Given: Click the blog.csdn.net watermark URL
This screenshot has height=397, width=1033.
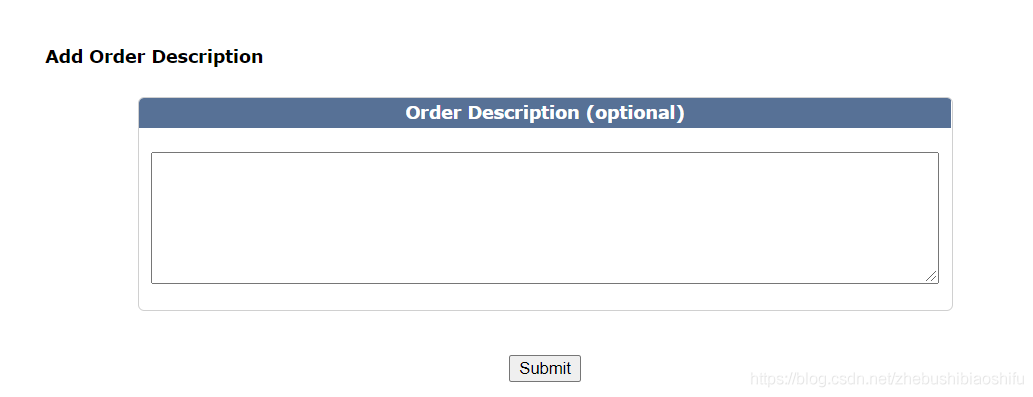Looking at the screenshot, I should click(x=887, y=379).
